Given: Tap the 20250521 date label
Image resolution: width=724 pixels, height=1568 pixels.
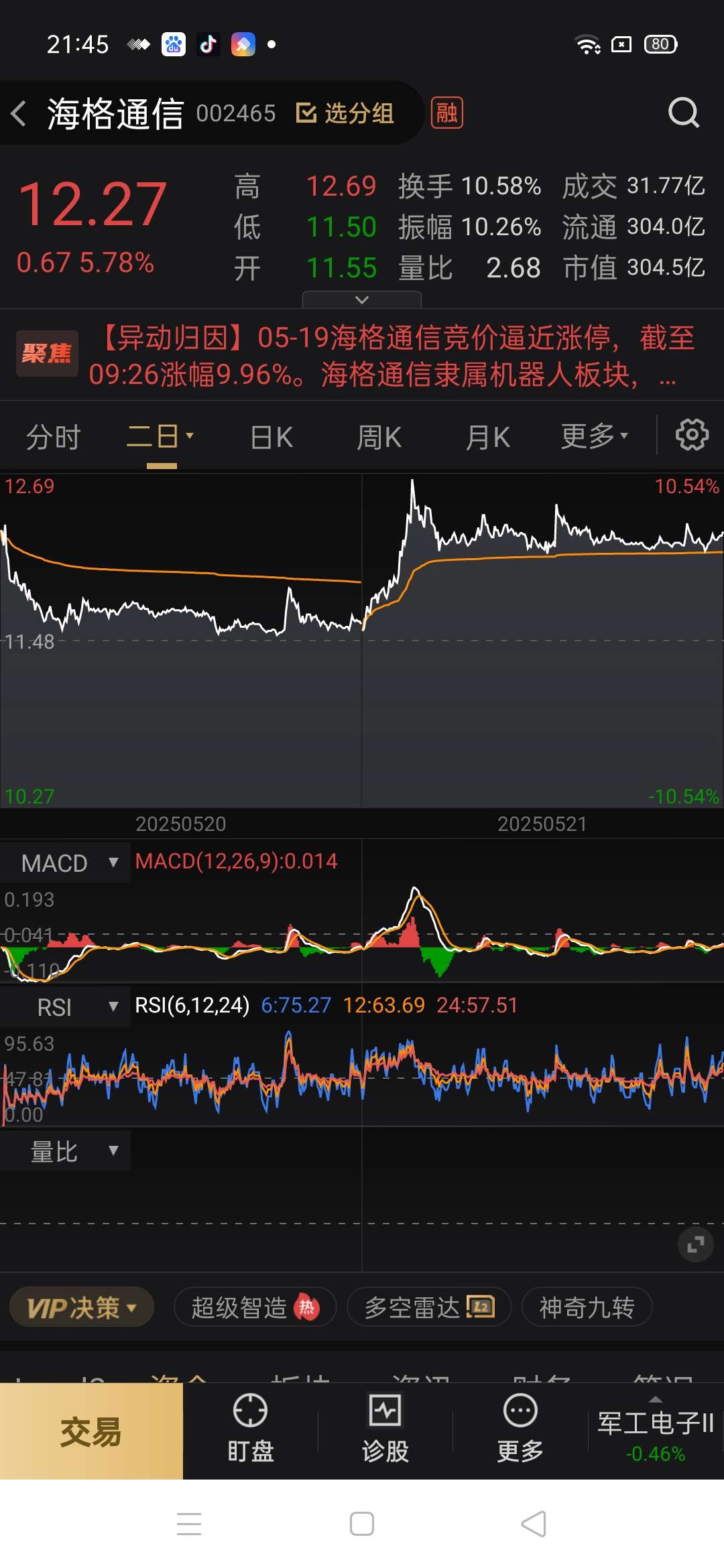Looking at the screenshot, I should point(542,824).
